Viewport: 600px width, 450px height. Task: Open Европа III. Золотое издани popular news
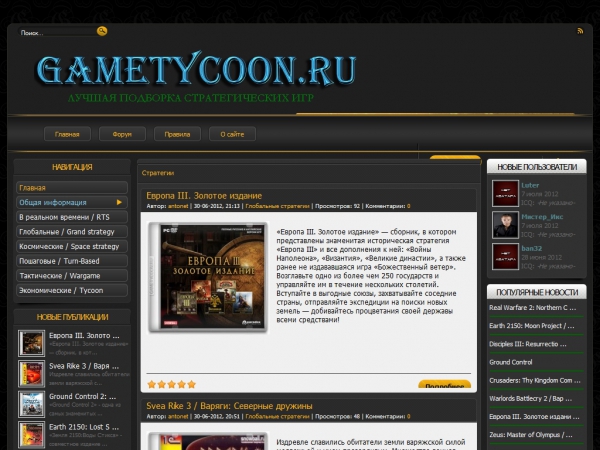(535, 417)
